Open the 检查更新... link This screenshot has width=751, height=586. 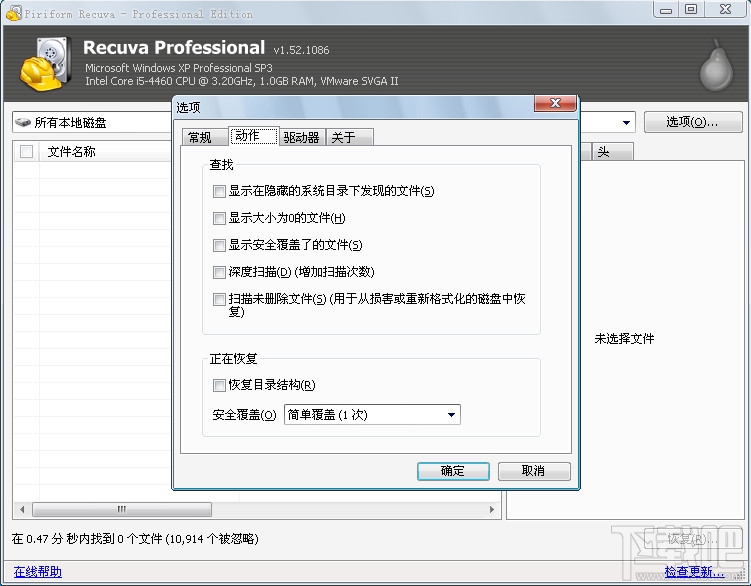point(694,572)
